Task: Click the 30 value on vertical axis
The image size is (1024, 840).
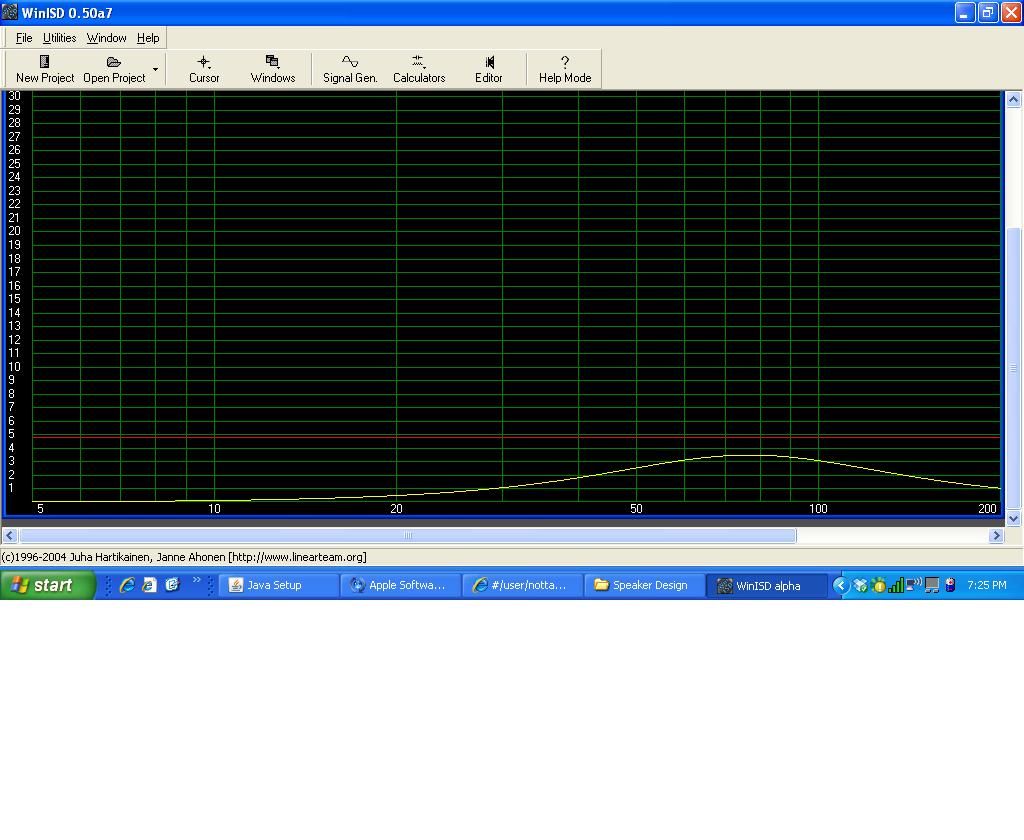Action: click(x=14, y=96)
